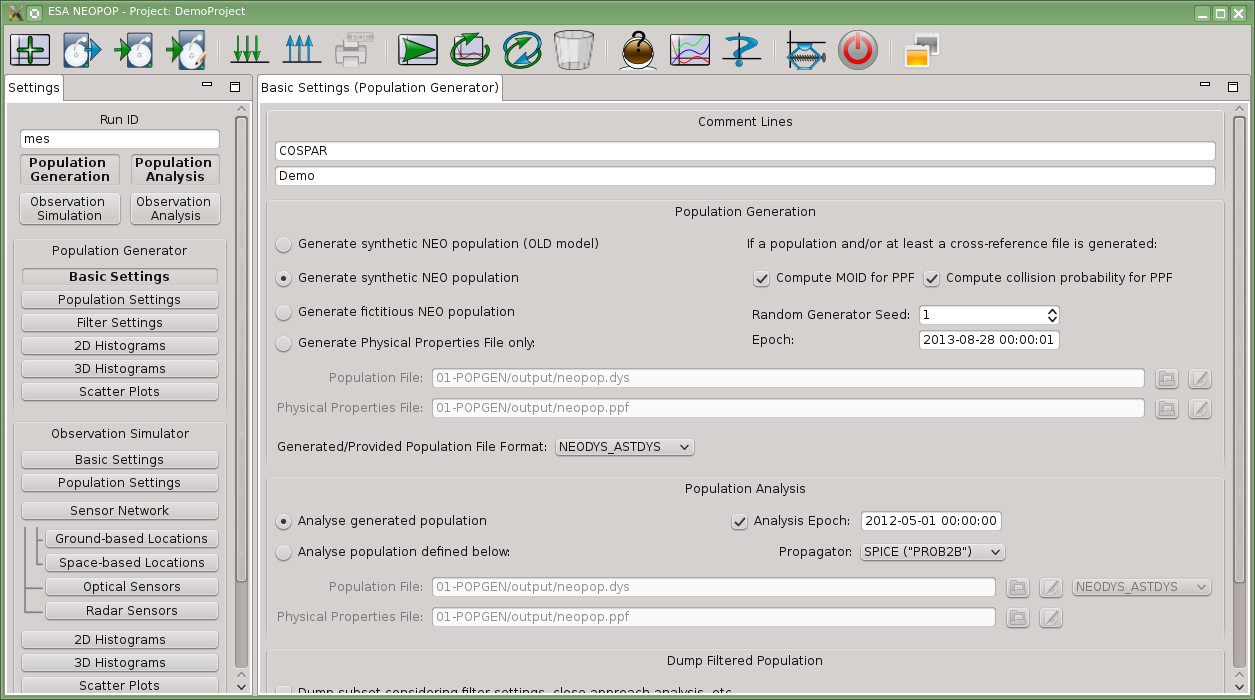The image size is (1255, 700).
Task: Click the Run ID input field
Action: point(120,140)
